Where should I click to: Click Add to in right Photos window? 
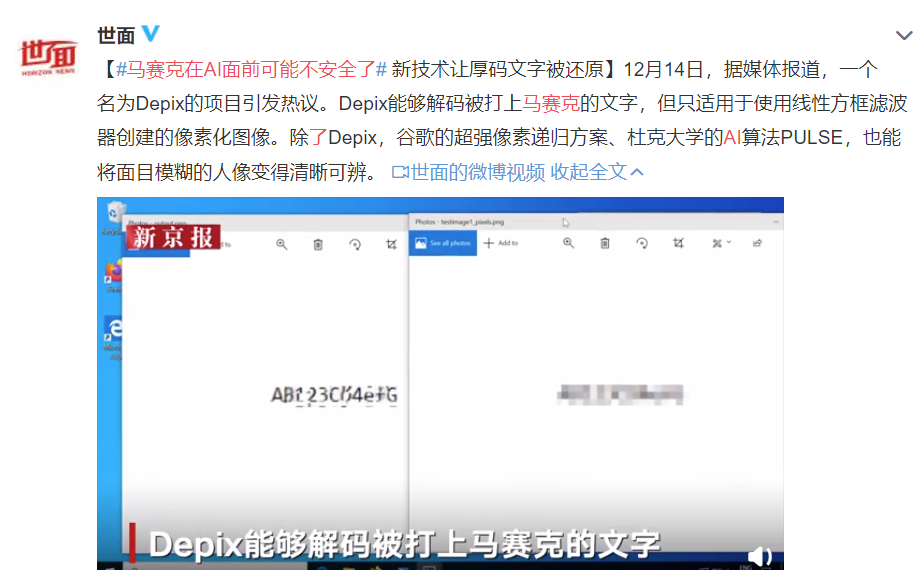point(501,243)
